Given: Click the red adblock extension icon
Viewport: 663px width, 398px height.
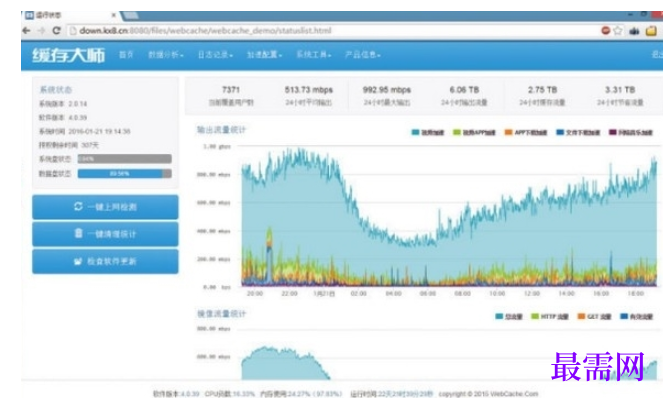Looking at the screenshot, I should point(605,30).
